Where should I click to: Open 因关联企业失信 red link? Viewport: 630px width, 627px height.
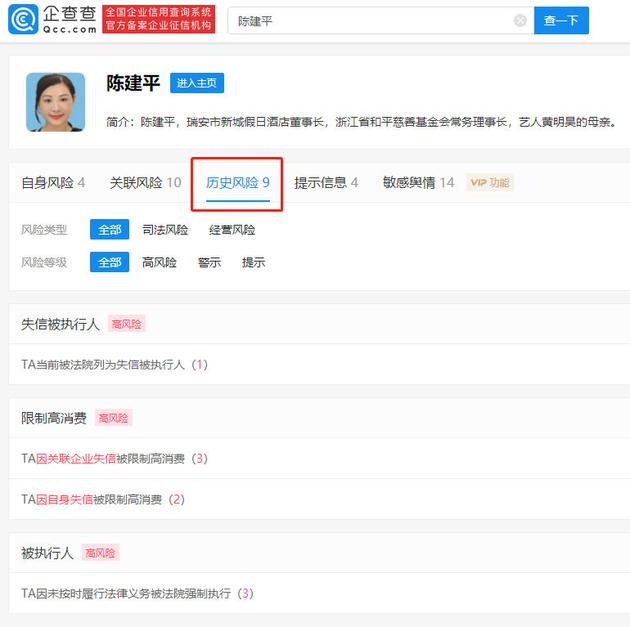click(76, 459)
